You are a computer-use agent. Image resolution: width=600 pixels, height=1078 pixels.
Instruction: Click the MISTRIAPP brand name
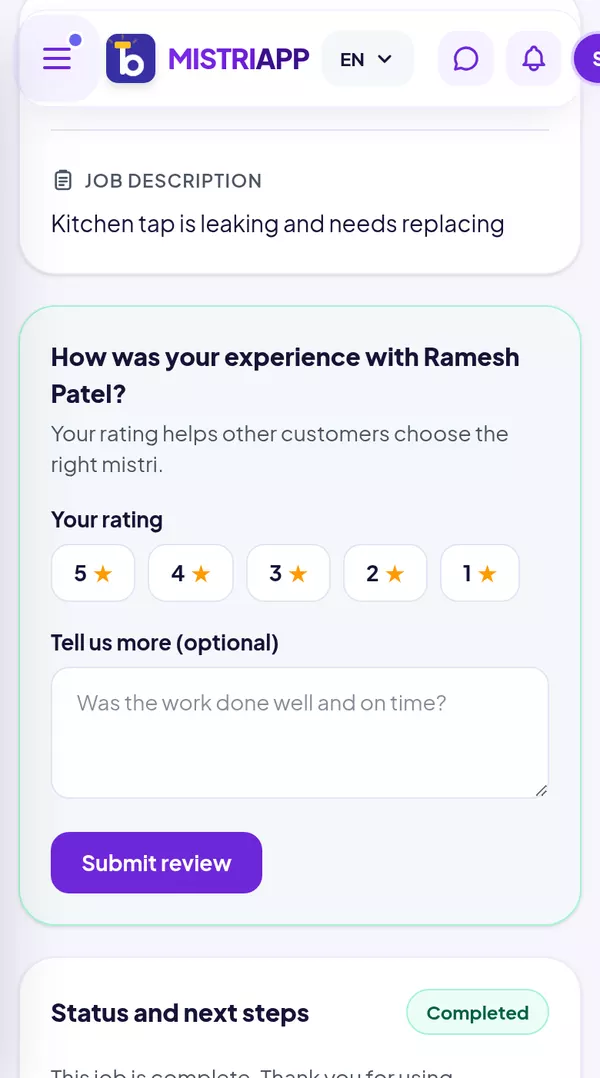tap(238, 59)
